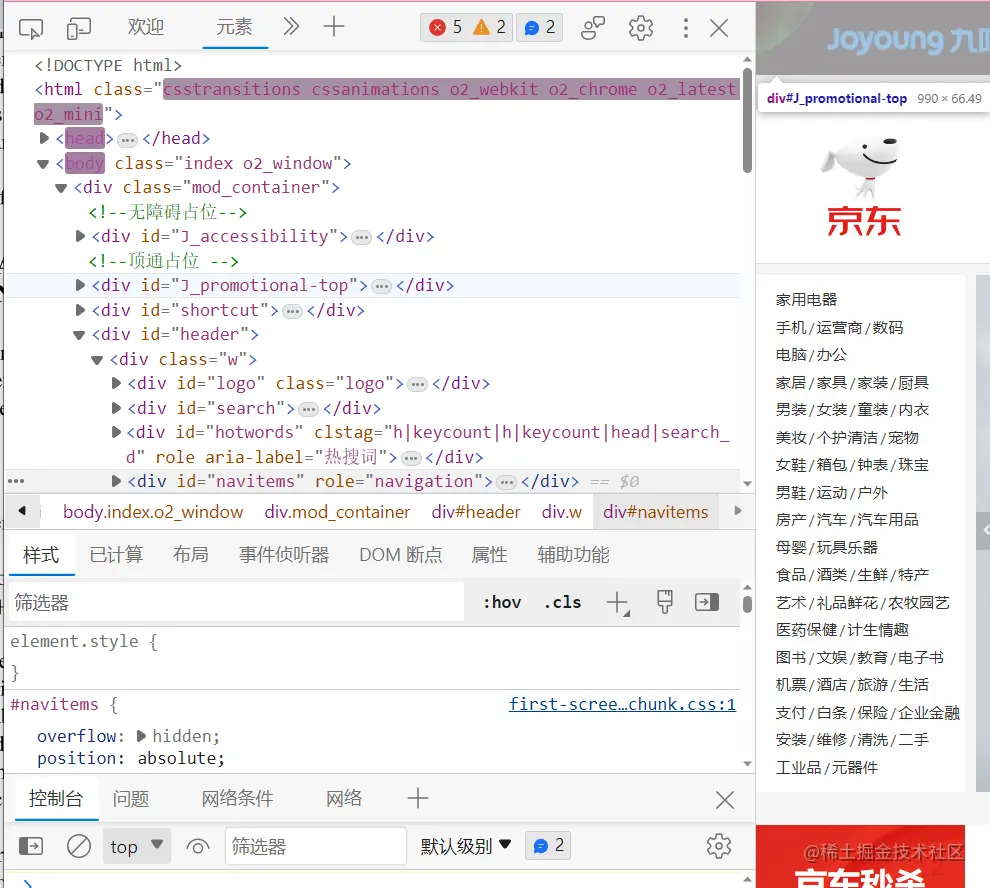The image size is (990, 888).
Task: Close the DevTools panel
Action: tap(719, 28)
